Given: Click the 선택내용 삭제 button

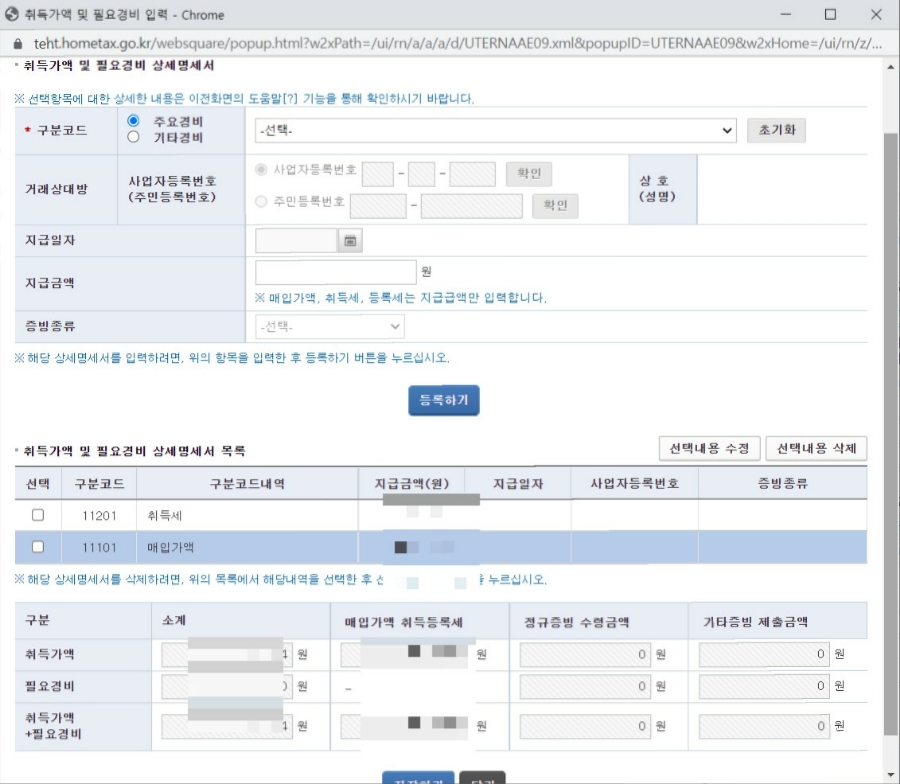Looking at the screenshot, I should coord(816,448).
